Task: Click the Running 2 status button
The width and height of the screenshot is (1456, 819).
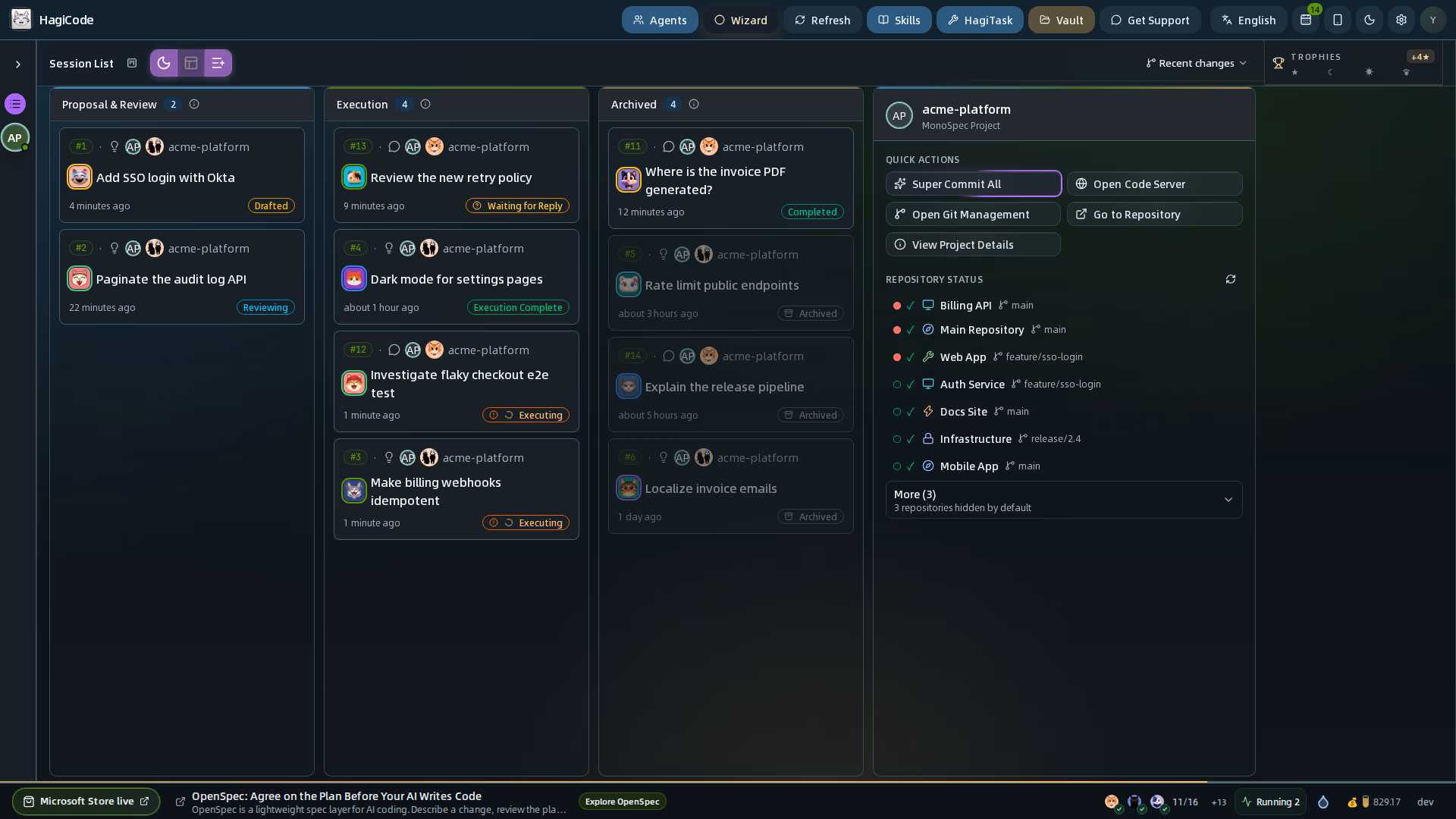Action: tap(1270, 802)
